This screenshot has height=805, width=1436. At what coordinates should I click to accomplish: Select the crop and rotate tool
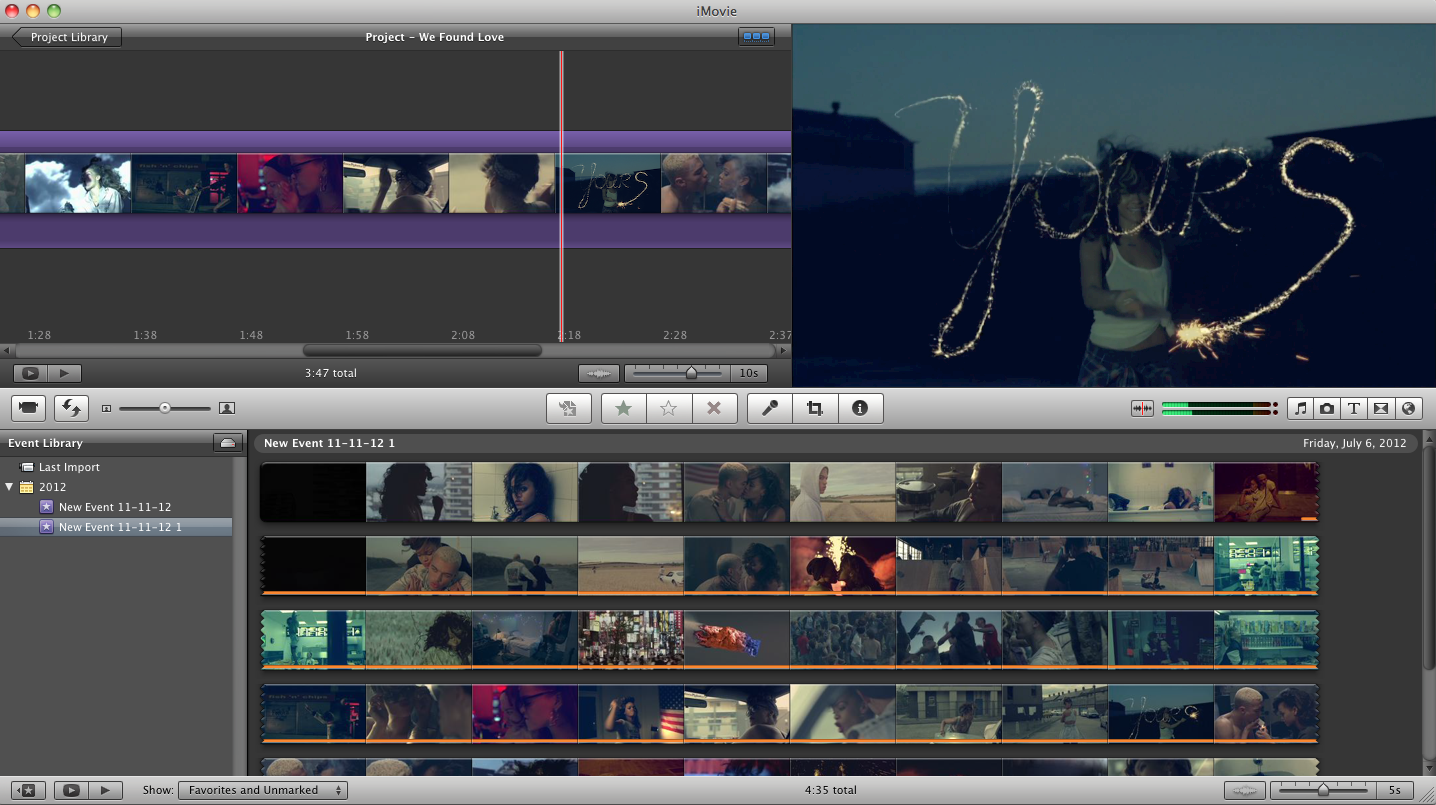pos(815,408)
